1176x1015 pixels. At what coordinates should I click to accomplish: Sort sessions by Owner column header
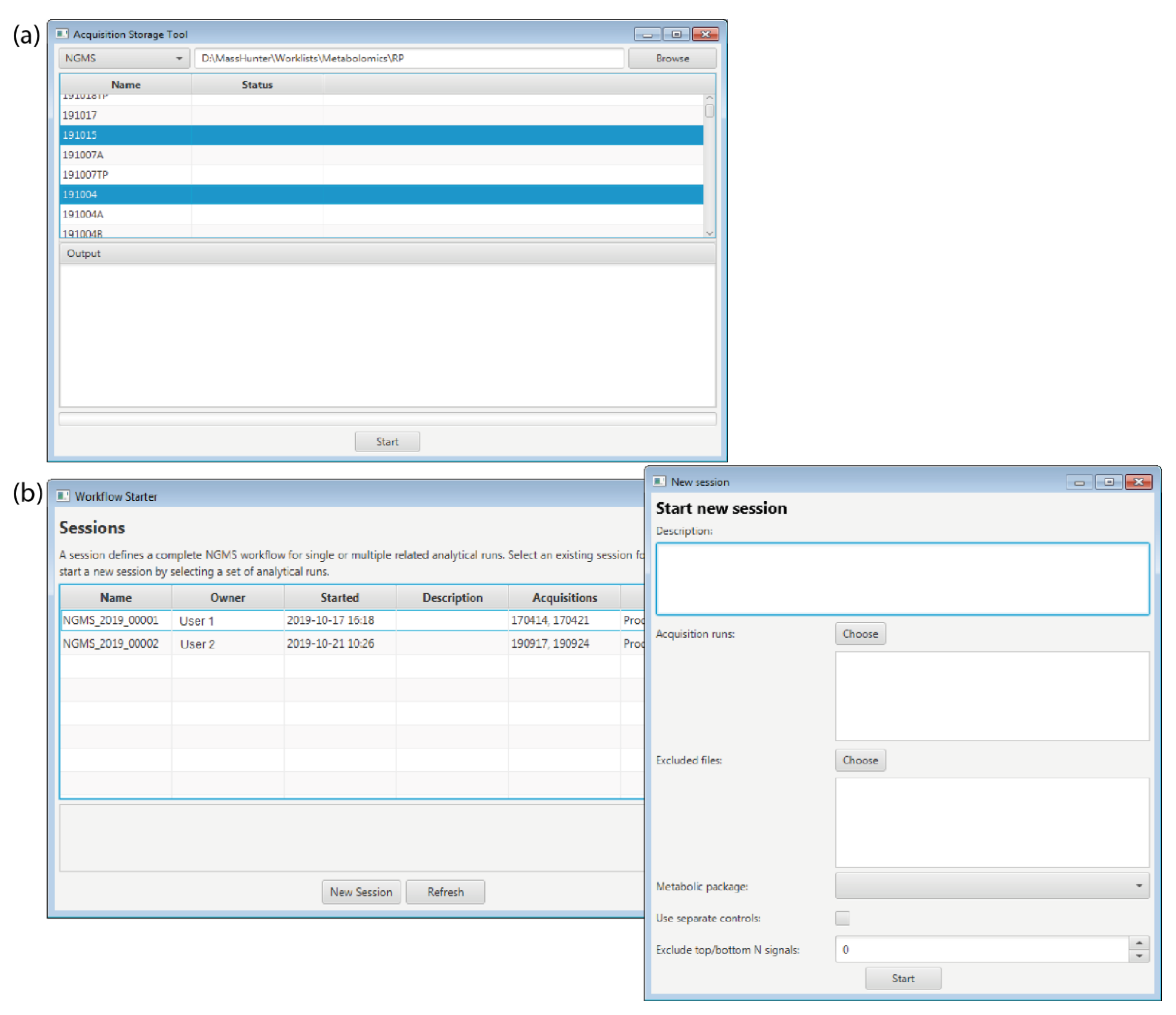tap(227, 597)
